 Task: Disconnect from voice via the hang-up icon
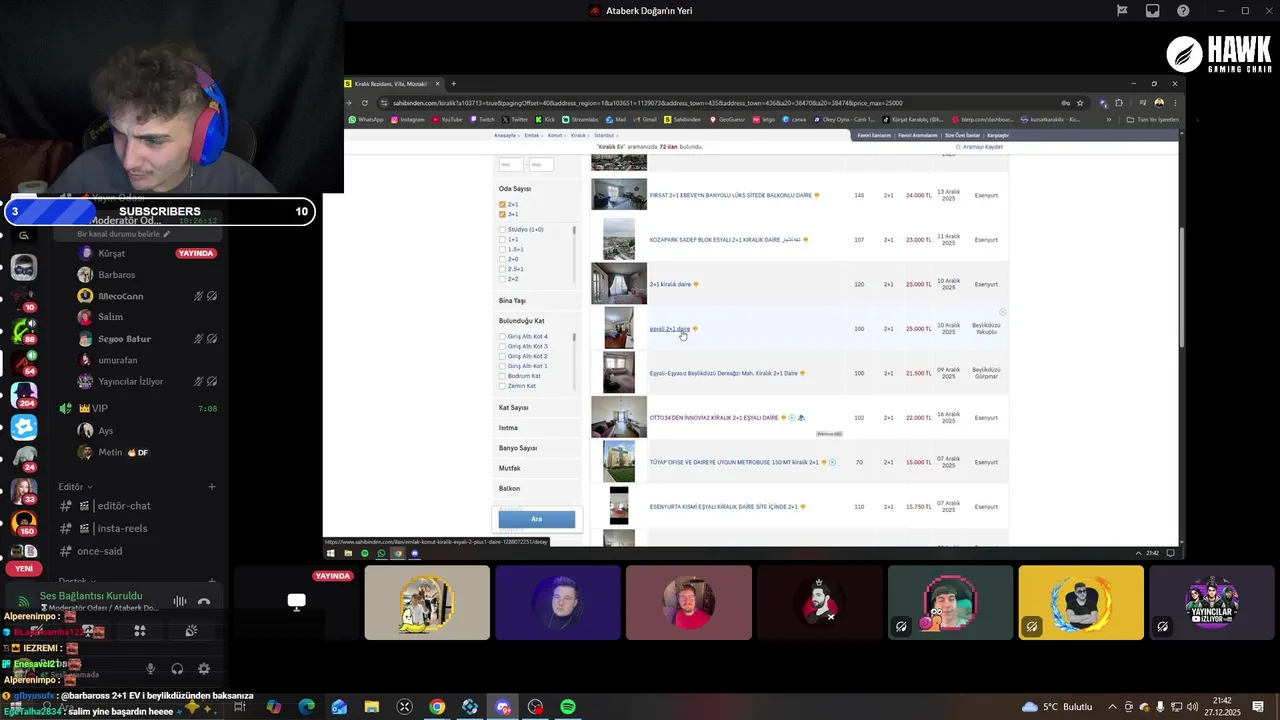click(204, 601)
